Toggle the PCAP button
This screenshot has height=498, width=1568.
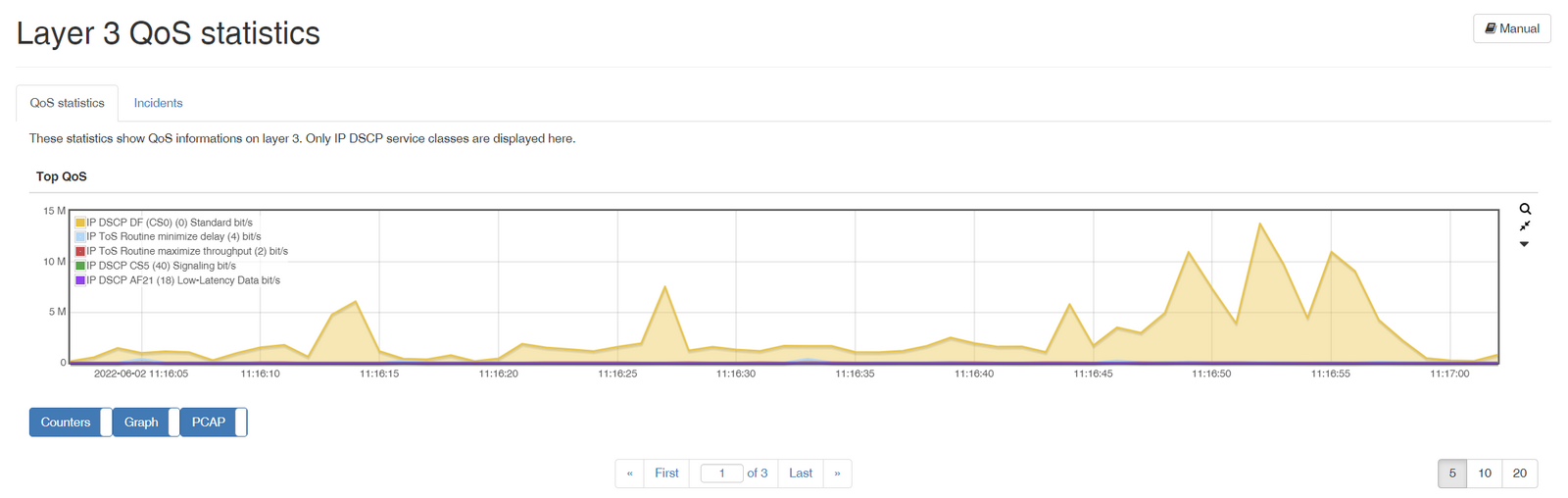click(209, 423)
